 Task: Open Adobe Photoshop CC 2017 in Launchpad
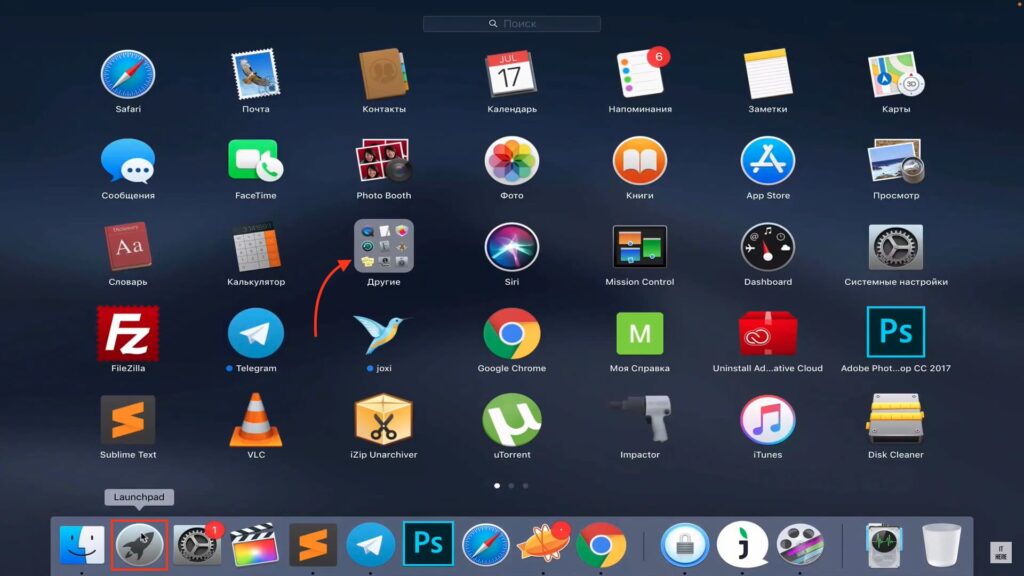896,332
